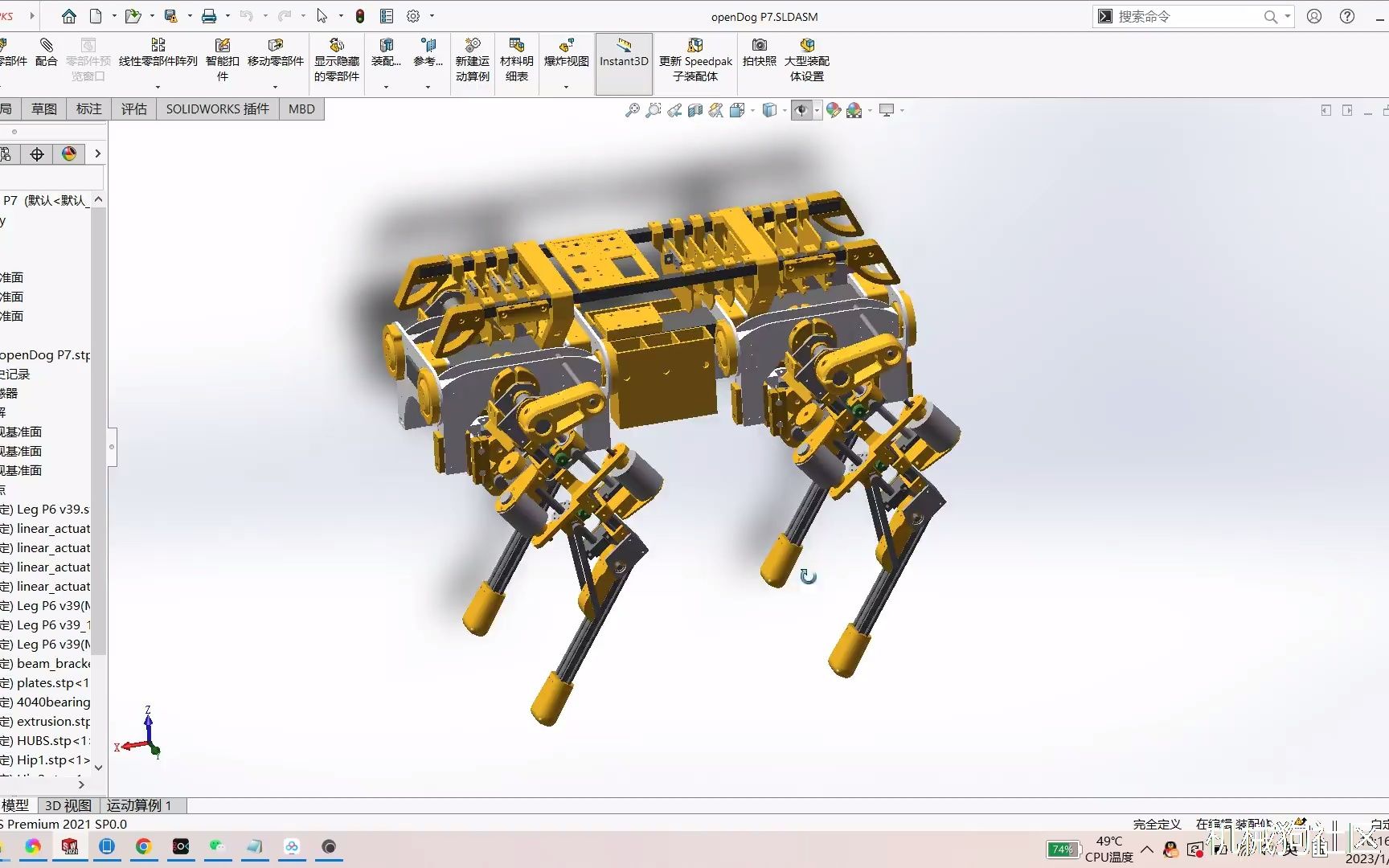Viewport: 1389px width, 868px height.
Task: Open Large Assembly Settings (大型装配体设置)
Action: [x=807, y=59]
